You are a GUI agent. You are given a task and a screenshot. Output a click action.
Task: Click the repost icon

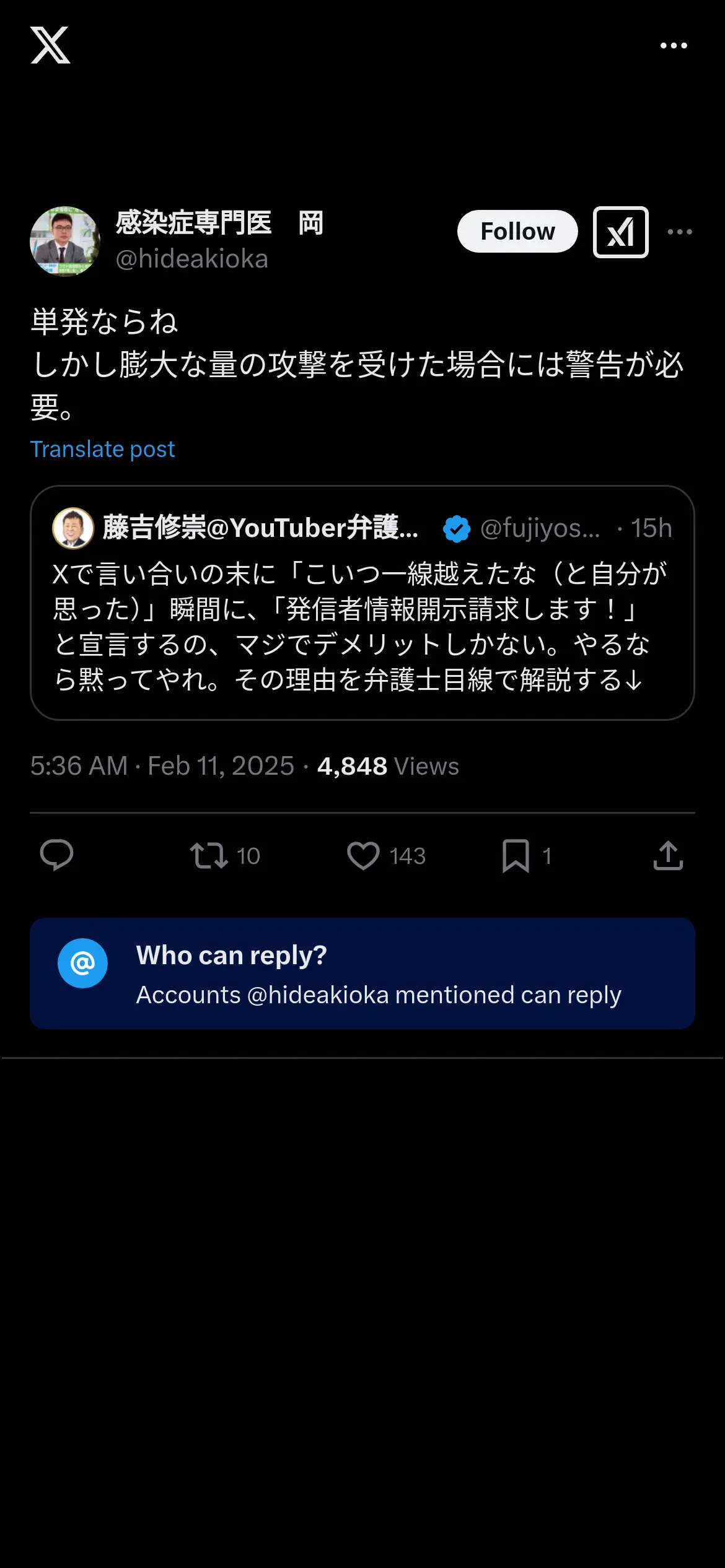209,855
